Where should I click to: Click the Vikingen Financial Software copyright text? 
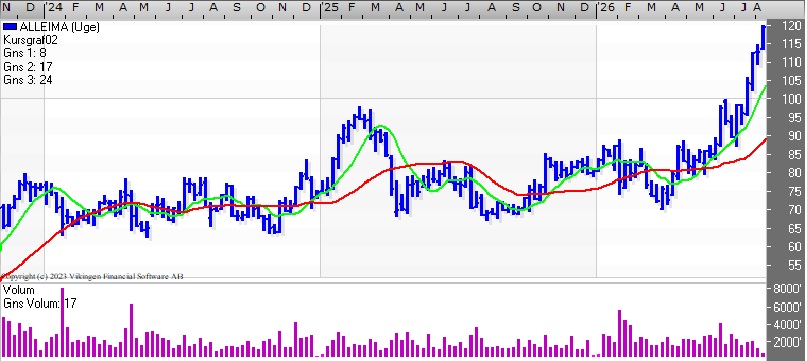(x=94, y=277)
